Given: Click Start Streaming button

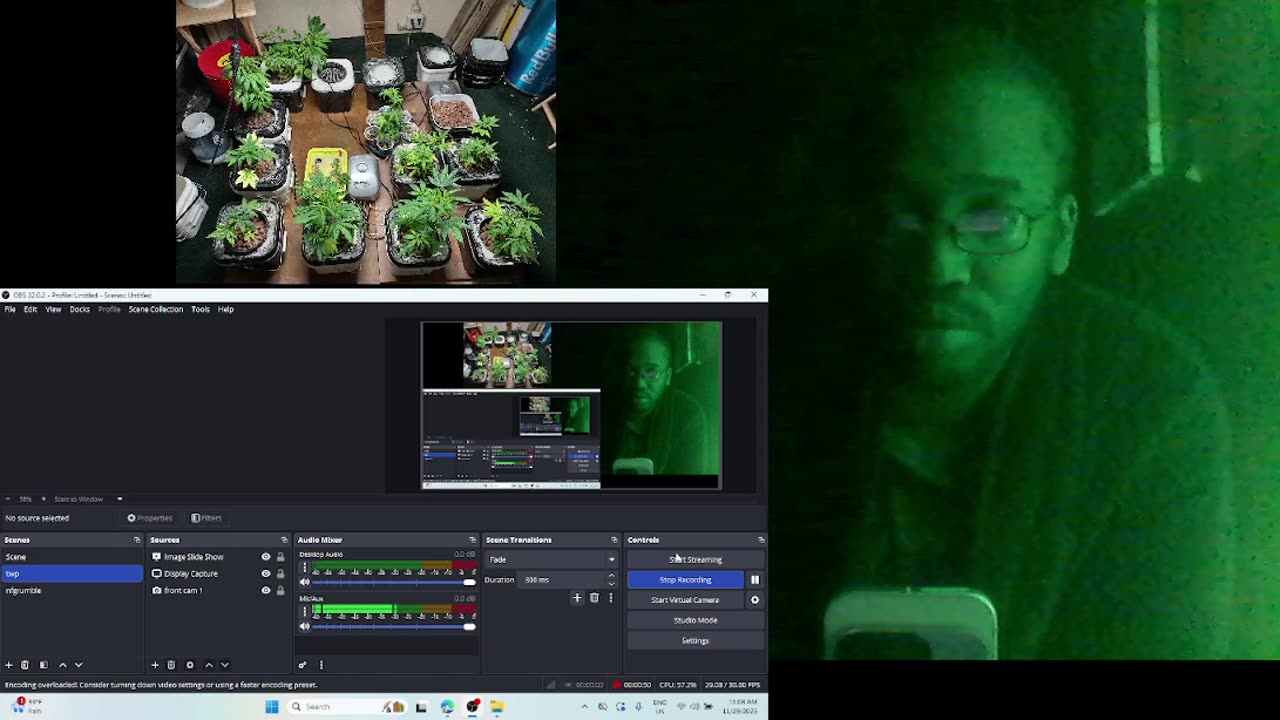Looking at the screenshot, I should pyautogui.click(x=695, y=560).
